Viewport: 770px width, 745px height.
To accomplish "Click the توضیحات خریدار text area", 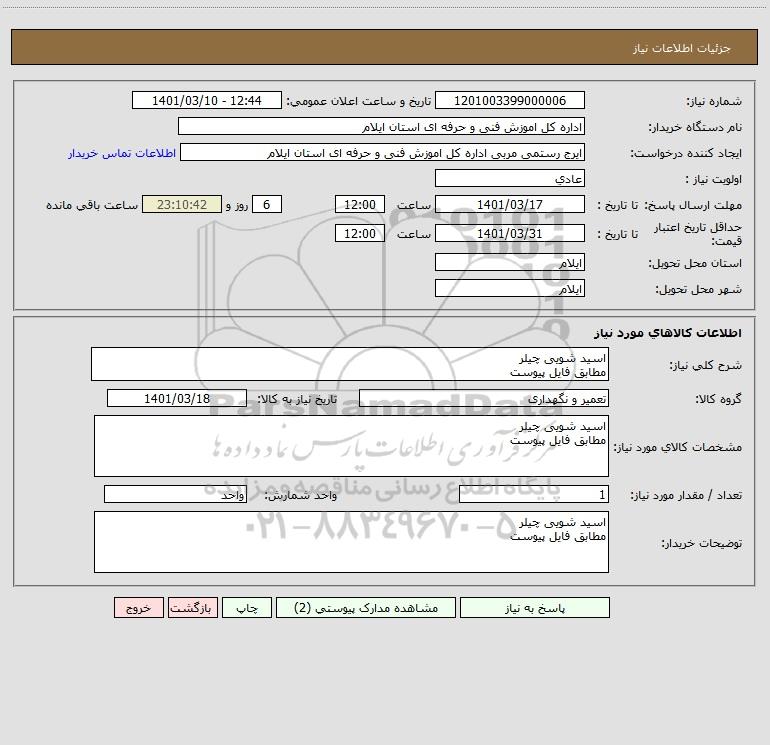I will coord(351,542).
